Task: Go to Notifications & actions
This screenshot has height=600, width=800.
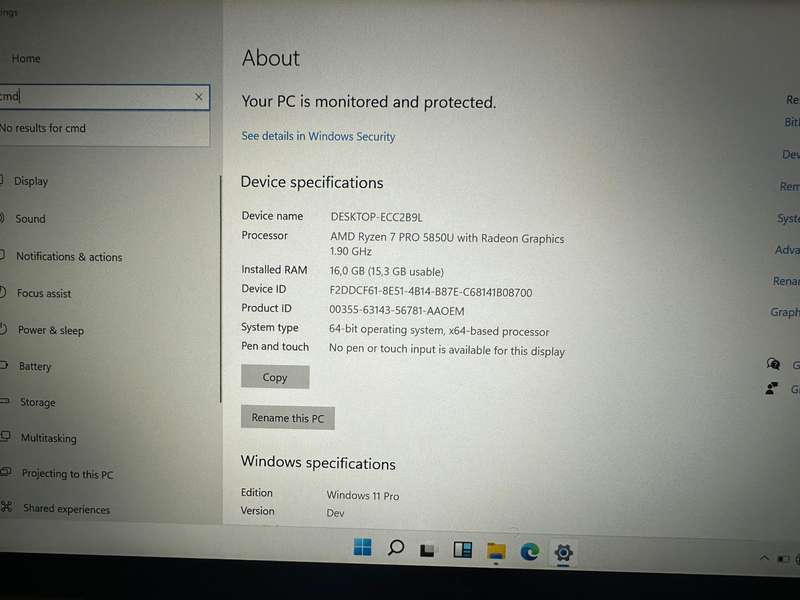Action: click(x=69, y=257)
